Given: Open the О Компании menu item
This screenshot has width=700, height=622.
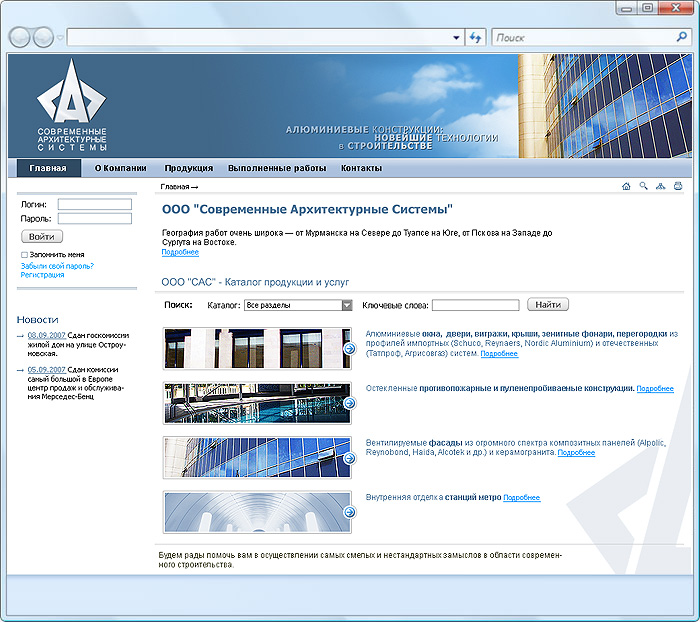Looking at the screenshot, I should [121, 168].
